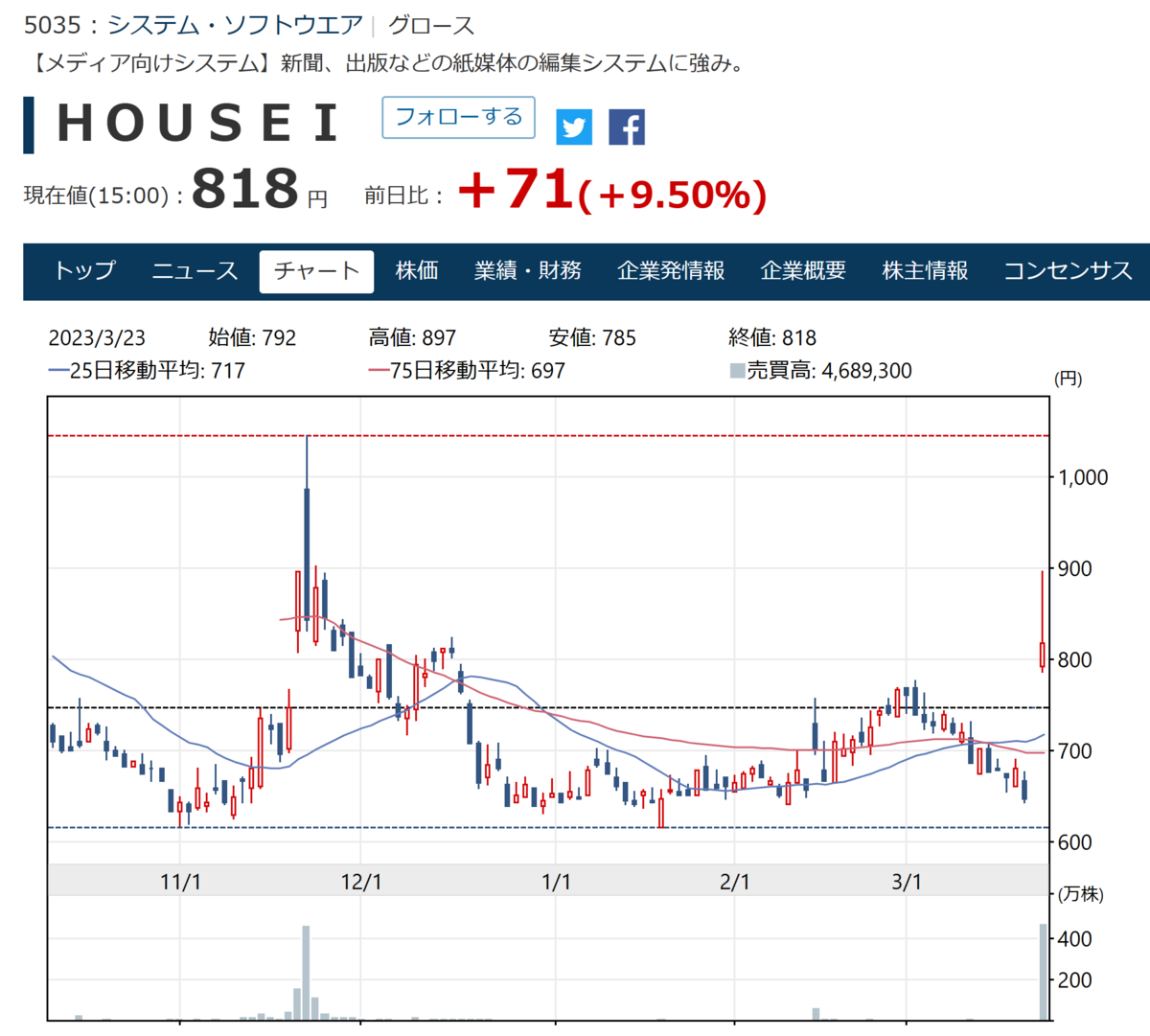Viewport: 1150px width, 1036px height.
Task: Click the 終値: 818 value
Action: (772, 338)
